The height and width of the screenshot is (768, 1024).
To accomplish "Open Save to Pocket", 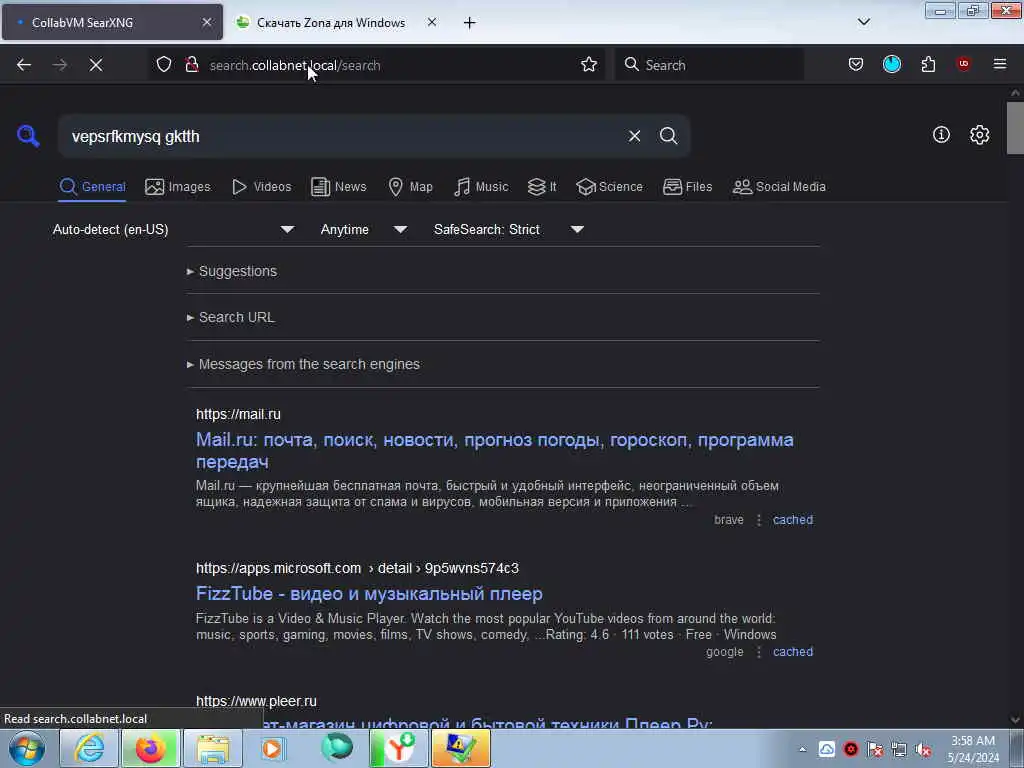I will (856, 65).
